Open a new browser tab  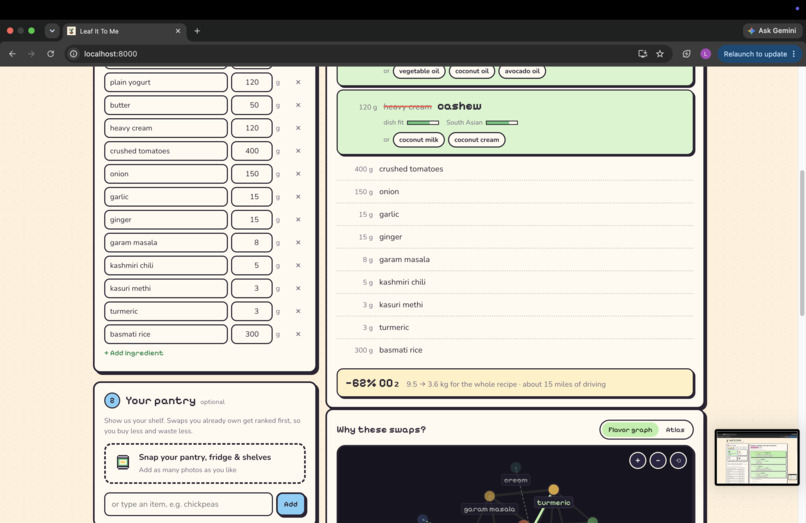coord(197,31)
